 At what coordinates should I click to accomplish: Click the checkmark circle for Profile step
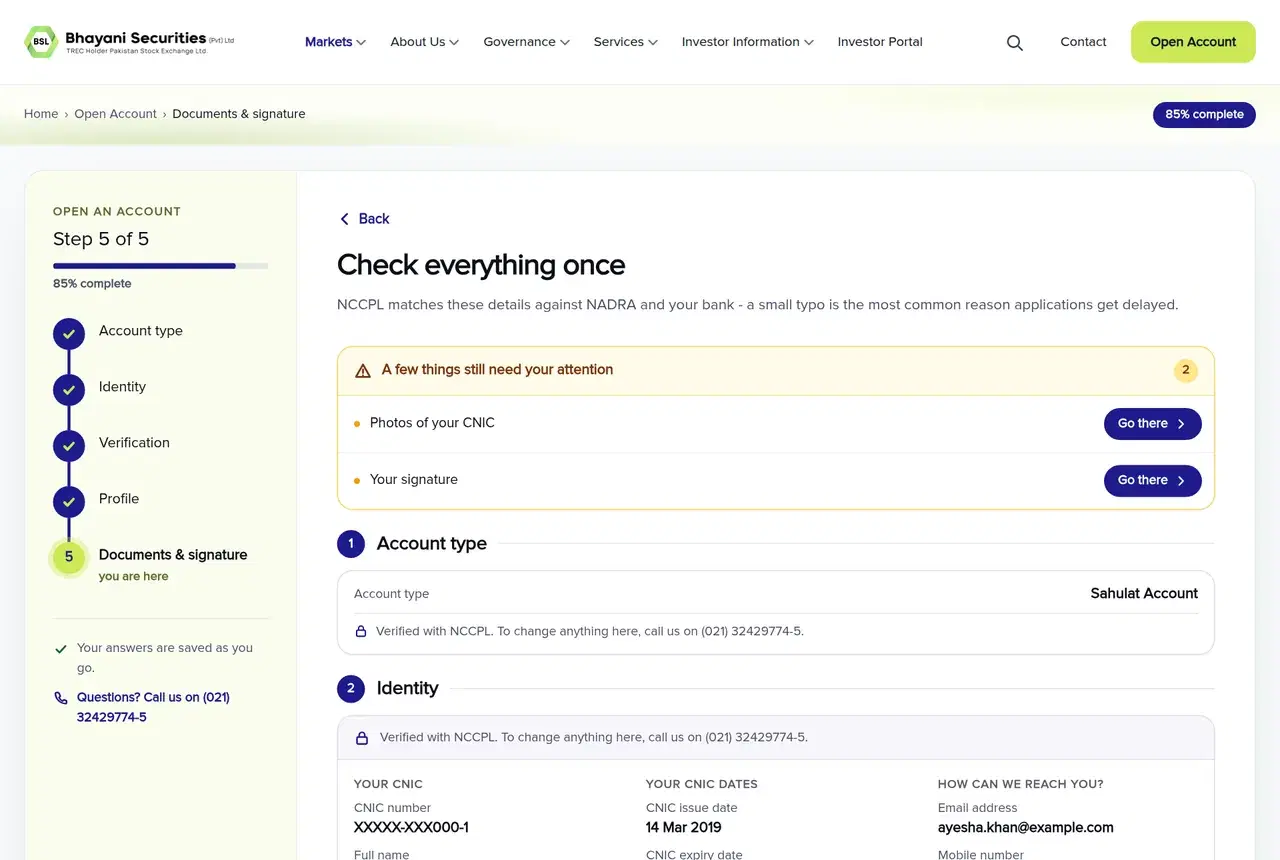coord(69,502)
